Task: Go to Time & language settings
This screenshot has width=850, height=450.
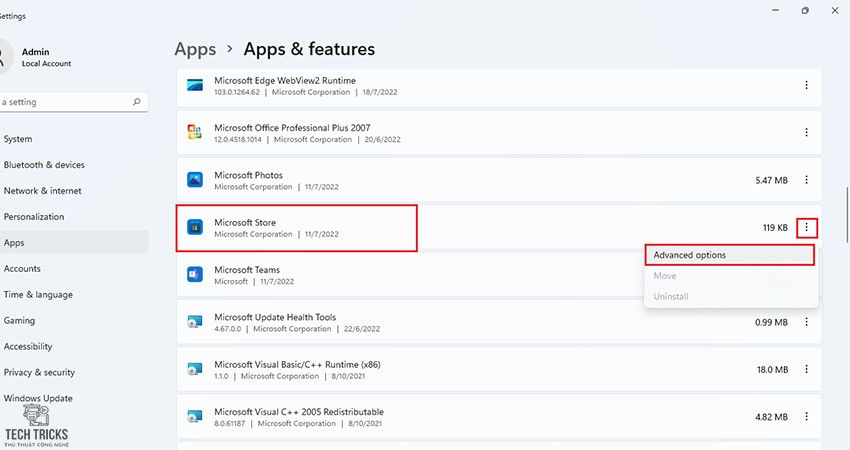Action: (74, 294)
